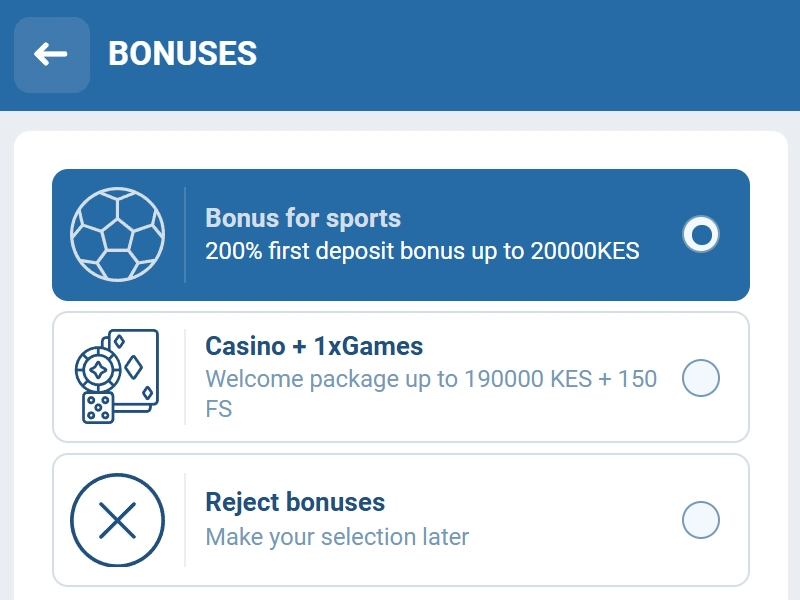Click the Welcome package description text

pyautogui.click(x=430, y=379)
